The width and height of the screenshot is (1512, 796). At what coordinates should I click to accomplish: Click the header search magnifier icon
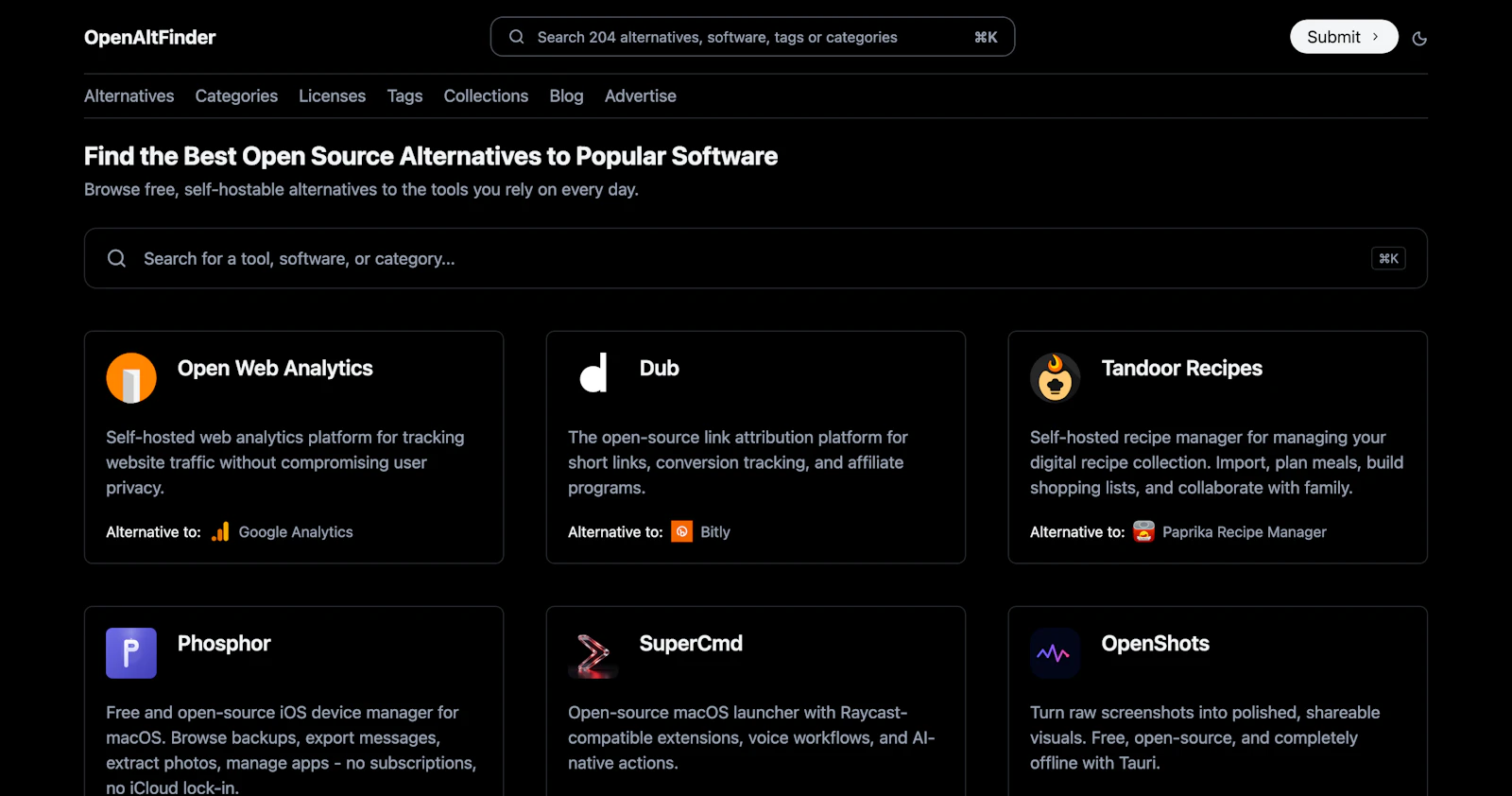517,37
